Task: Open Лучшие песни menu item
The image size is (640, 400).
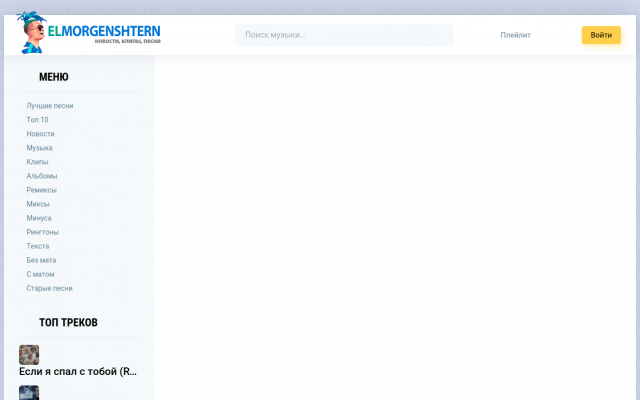Action: tap(50, 106)
